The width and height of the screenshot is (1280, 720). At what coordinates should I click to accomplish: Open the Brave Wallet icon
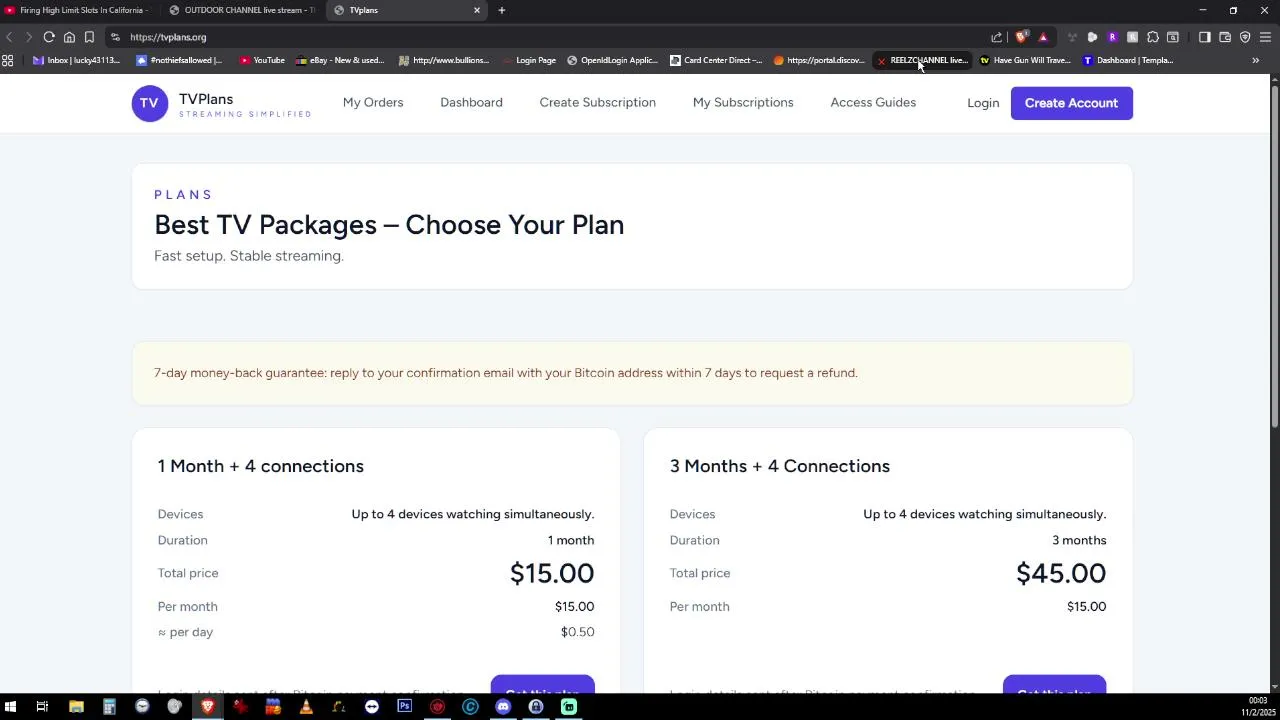[1225, 37]
